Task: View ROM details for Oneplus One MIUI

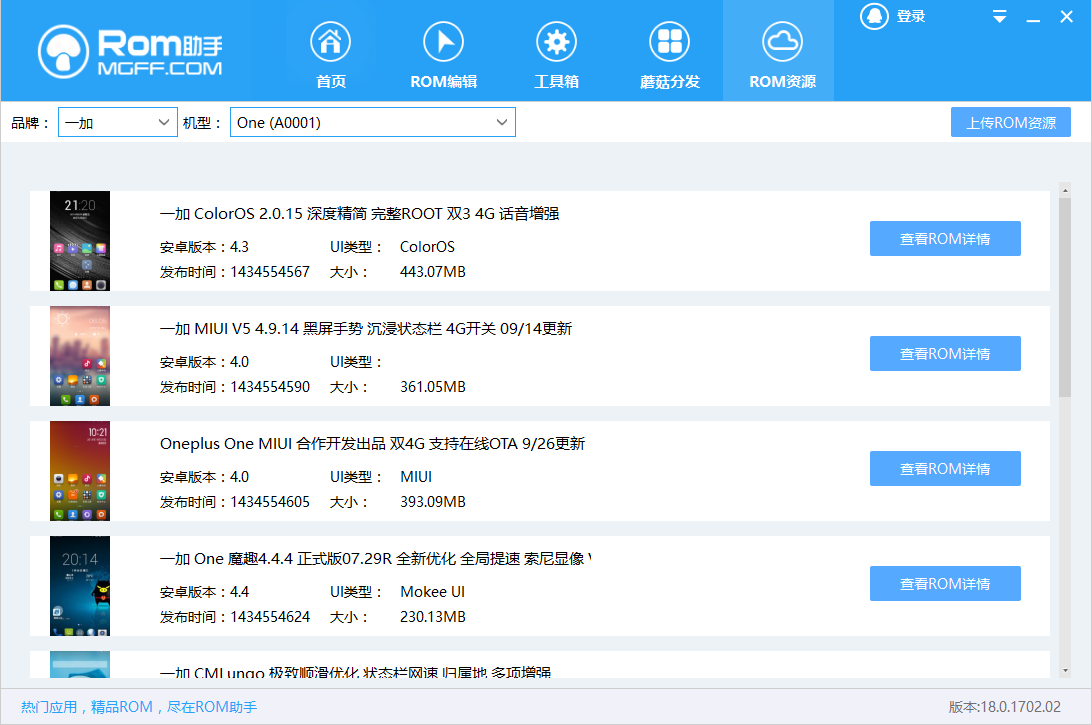Action: click(945, 469)
